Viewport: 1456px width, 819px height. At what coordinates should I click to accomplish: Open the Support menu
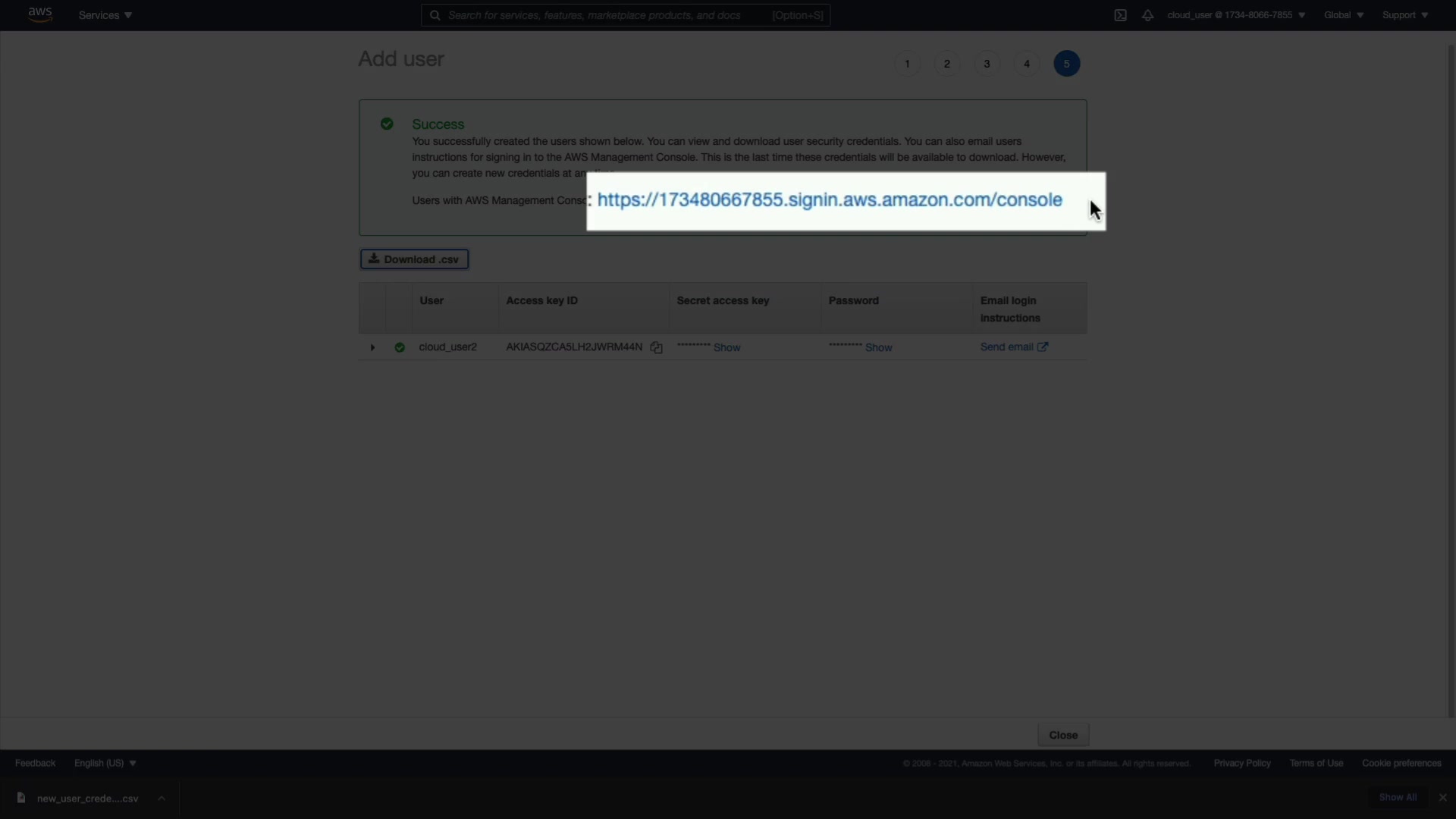pos(1404,15)
